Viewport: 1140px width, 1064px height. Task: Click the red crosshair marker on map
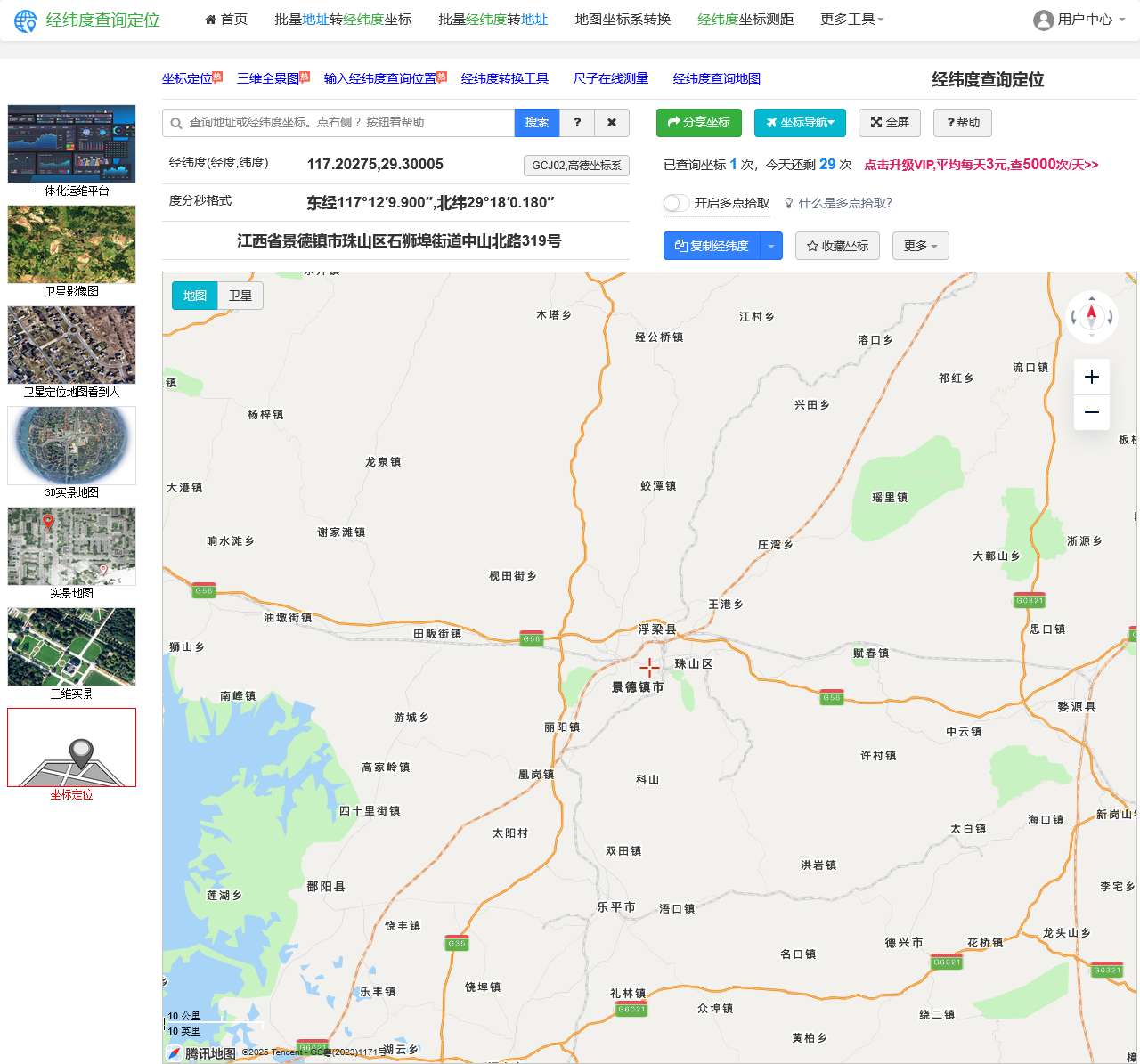coord(649,668)
